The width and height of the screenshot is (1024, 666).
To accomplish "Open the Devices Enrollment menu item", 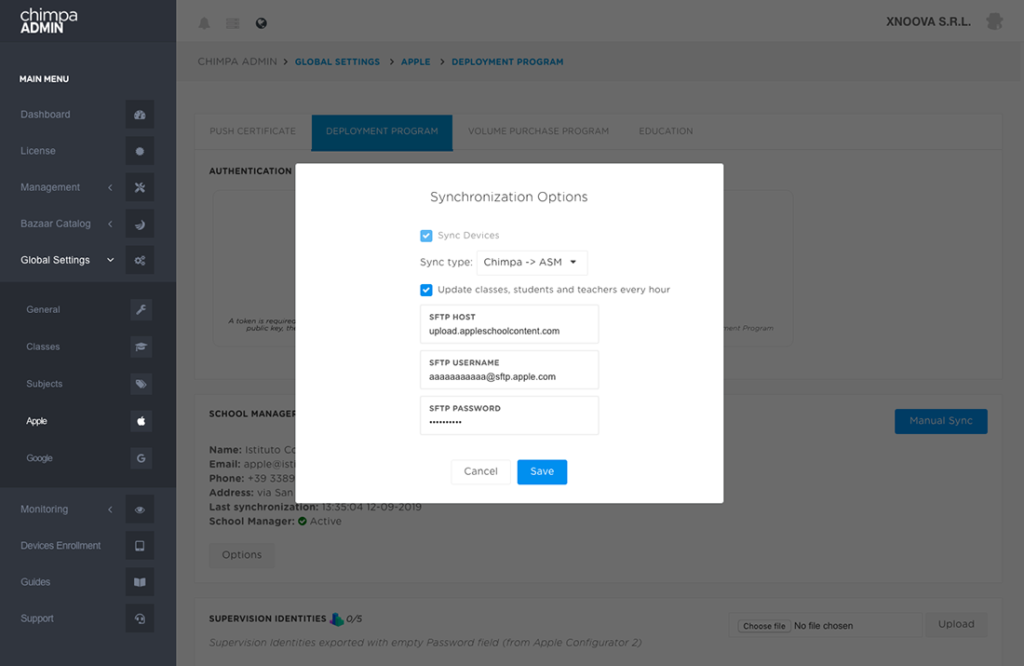I will click(x=61, y=546).
